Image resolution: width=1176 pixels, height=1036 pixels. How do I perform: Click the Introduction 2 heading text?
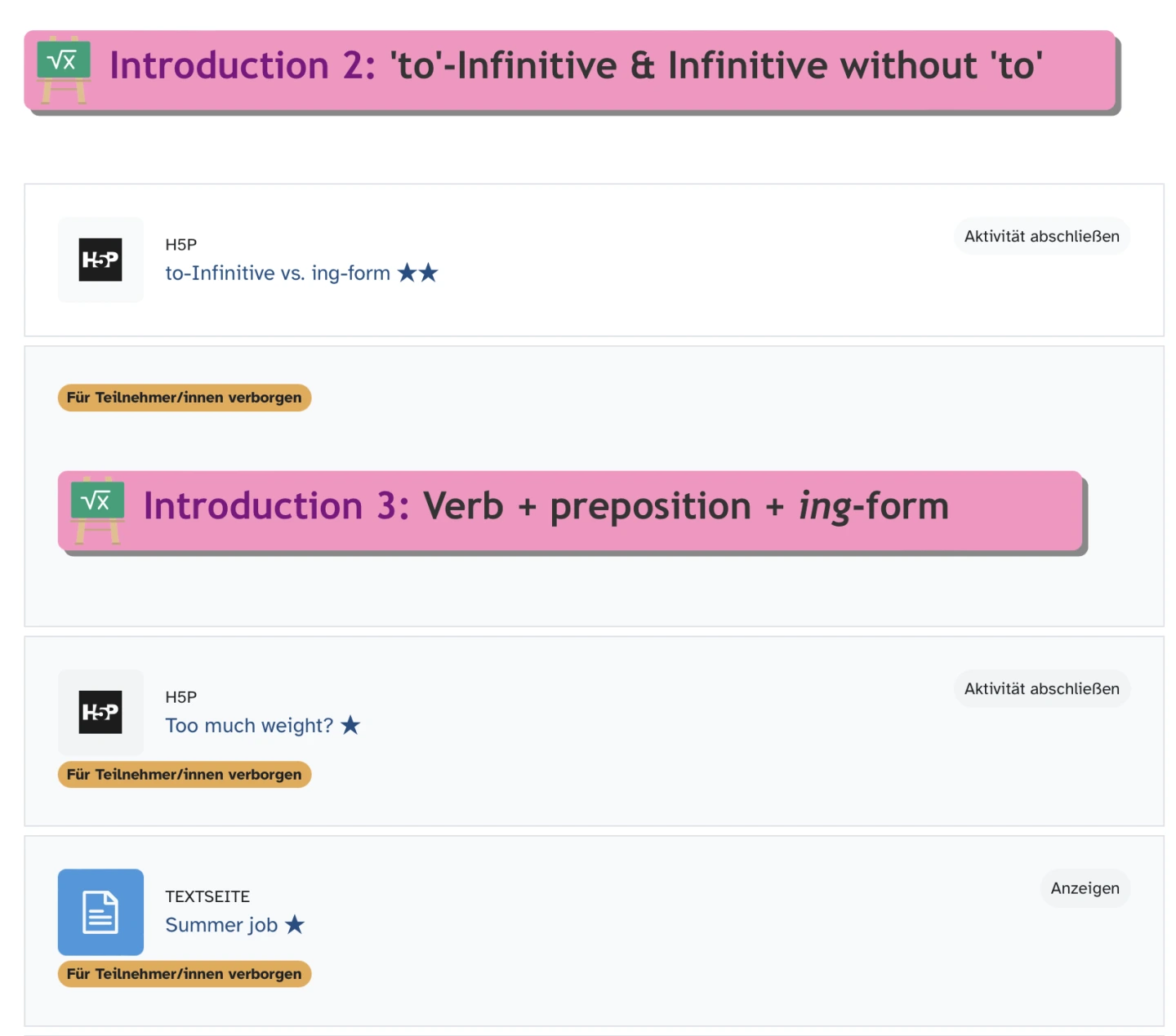point(576,66)
